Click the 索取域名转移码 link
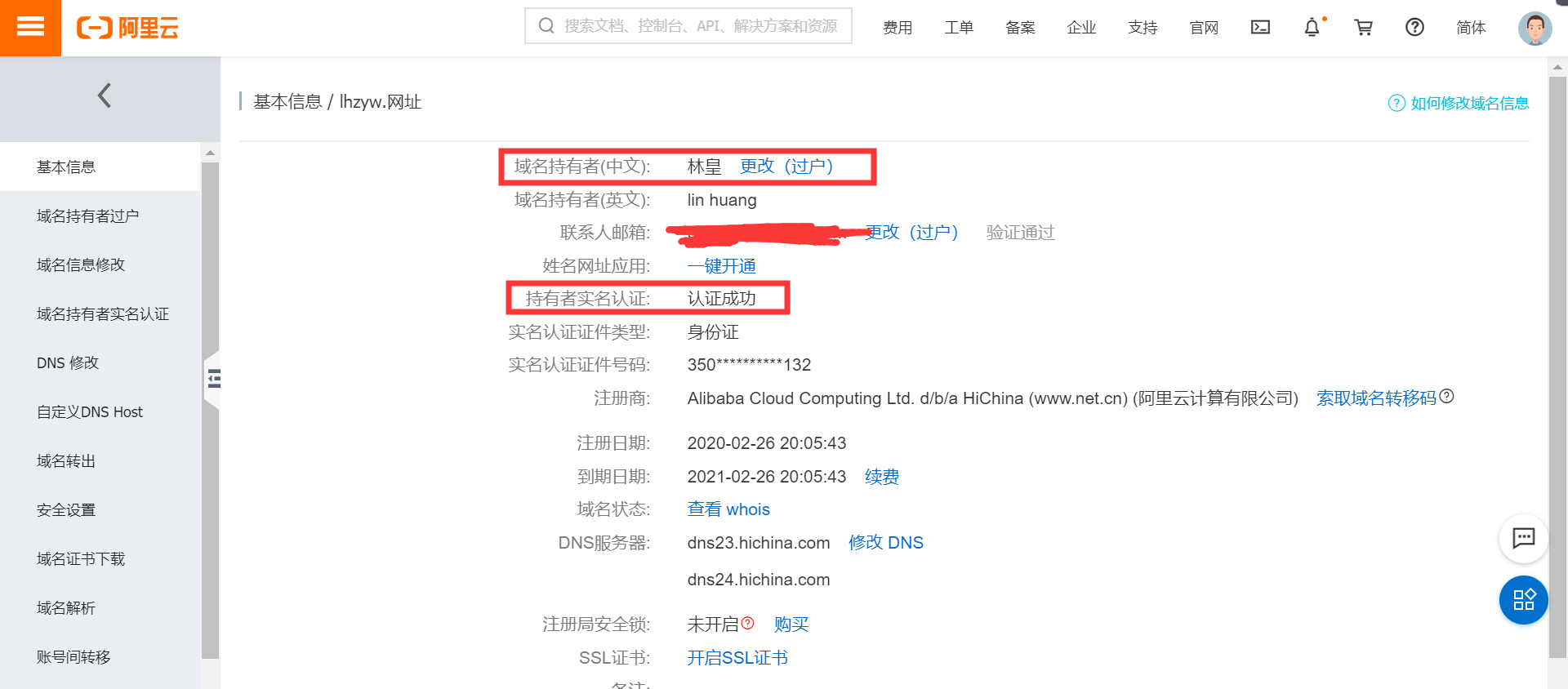This screenshot has width=1568, height=689. (x=1376, y=398)
